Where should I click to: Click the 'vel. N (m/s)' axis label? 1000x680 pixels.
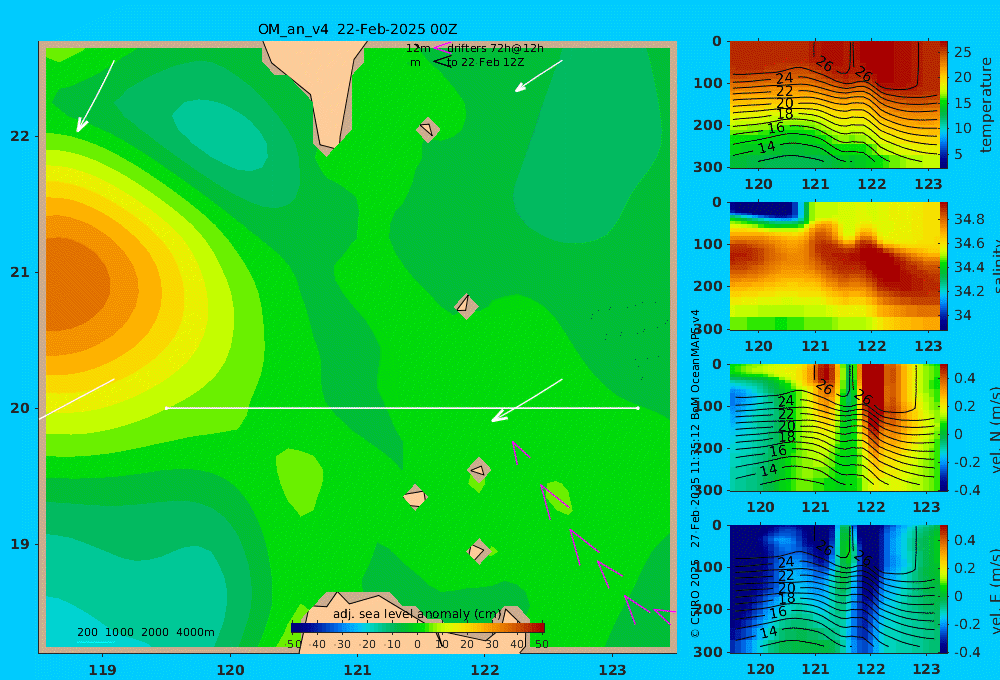tap(994, 428)
